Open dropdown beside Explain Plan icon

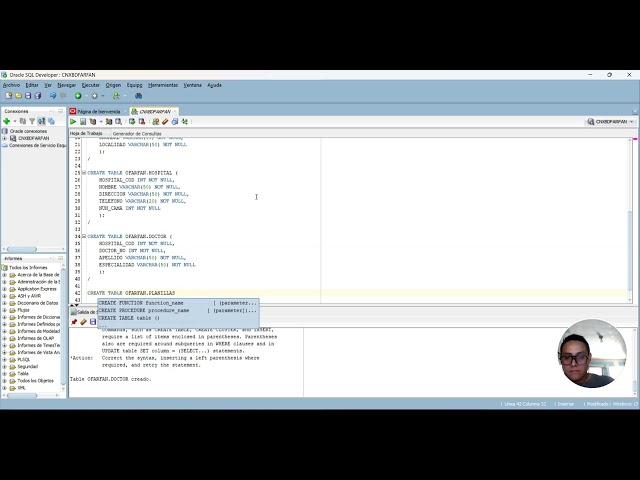pos(101,122)
